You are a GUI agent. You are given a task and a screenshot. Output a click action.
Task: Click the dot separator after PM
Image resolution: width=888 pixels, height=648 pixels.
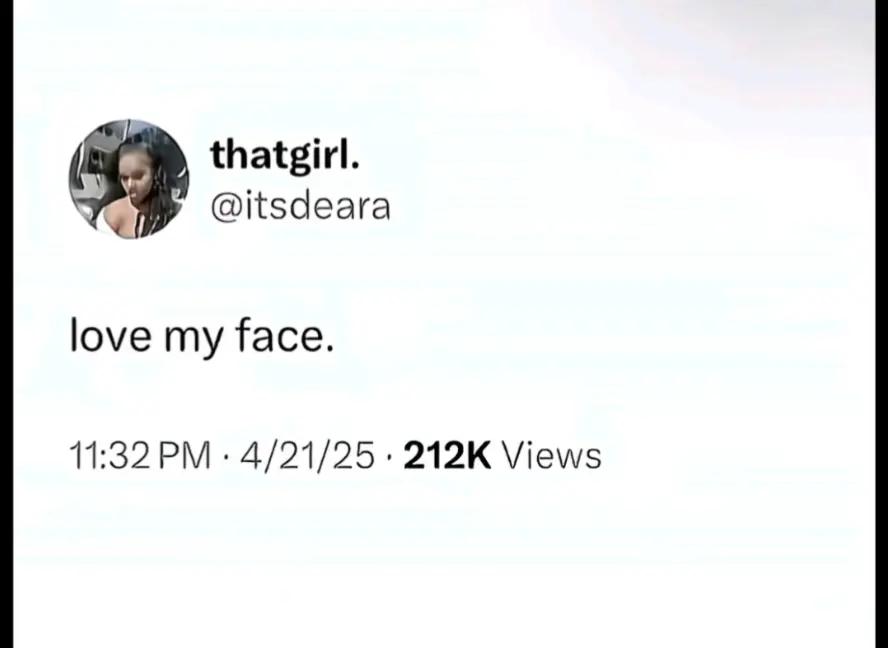pos(225,457)
